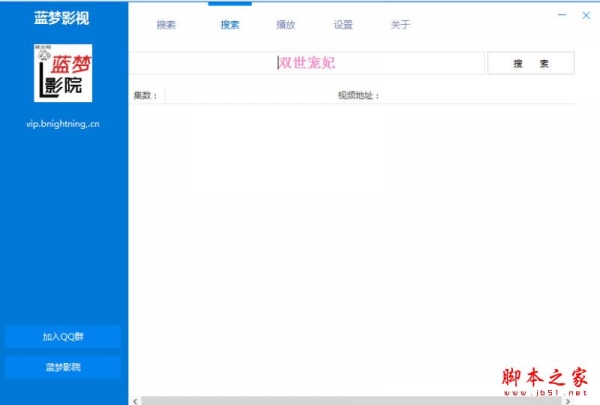Image resolution: width=600 pixels, height=405 pixels.
Task: Click the 集数 column header
Action: coord(146,96)
